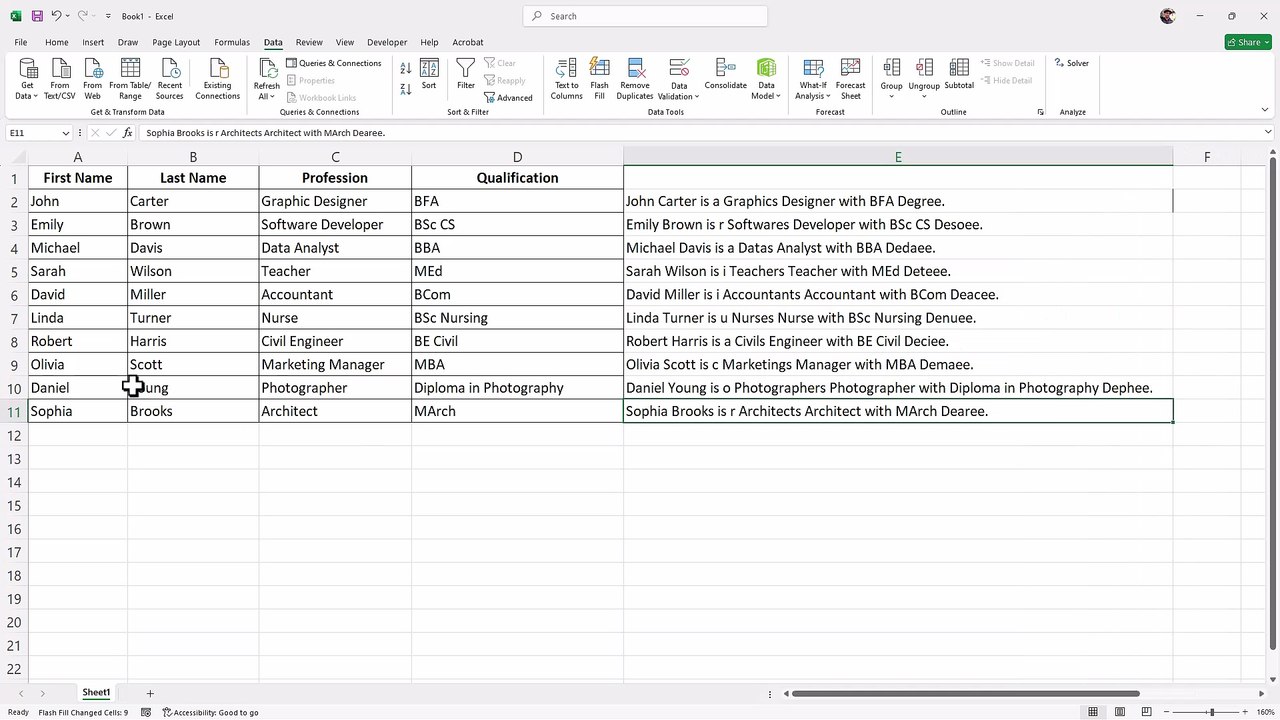Open the Sort dialog
The image size is (1280, 720).
tap(429, 74)
